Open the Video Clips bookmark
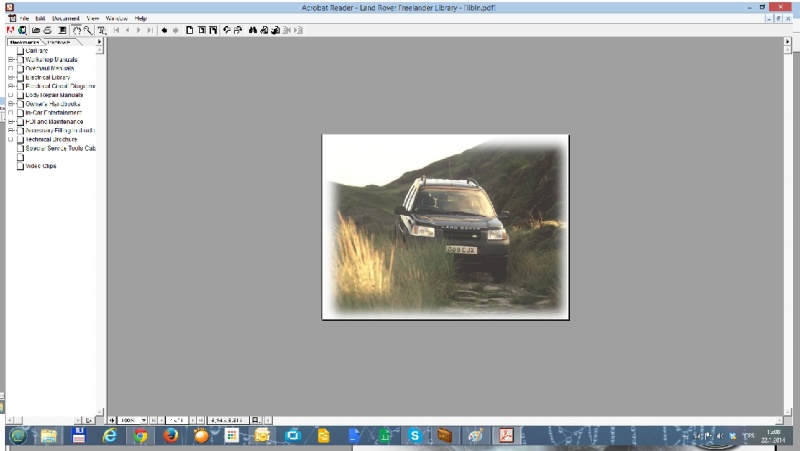The width and height of the screenshot is (800, 451). [41, 166]
